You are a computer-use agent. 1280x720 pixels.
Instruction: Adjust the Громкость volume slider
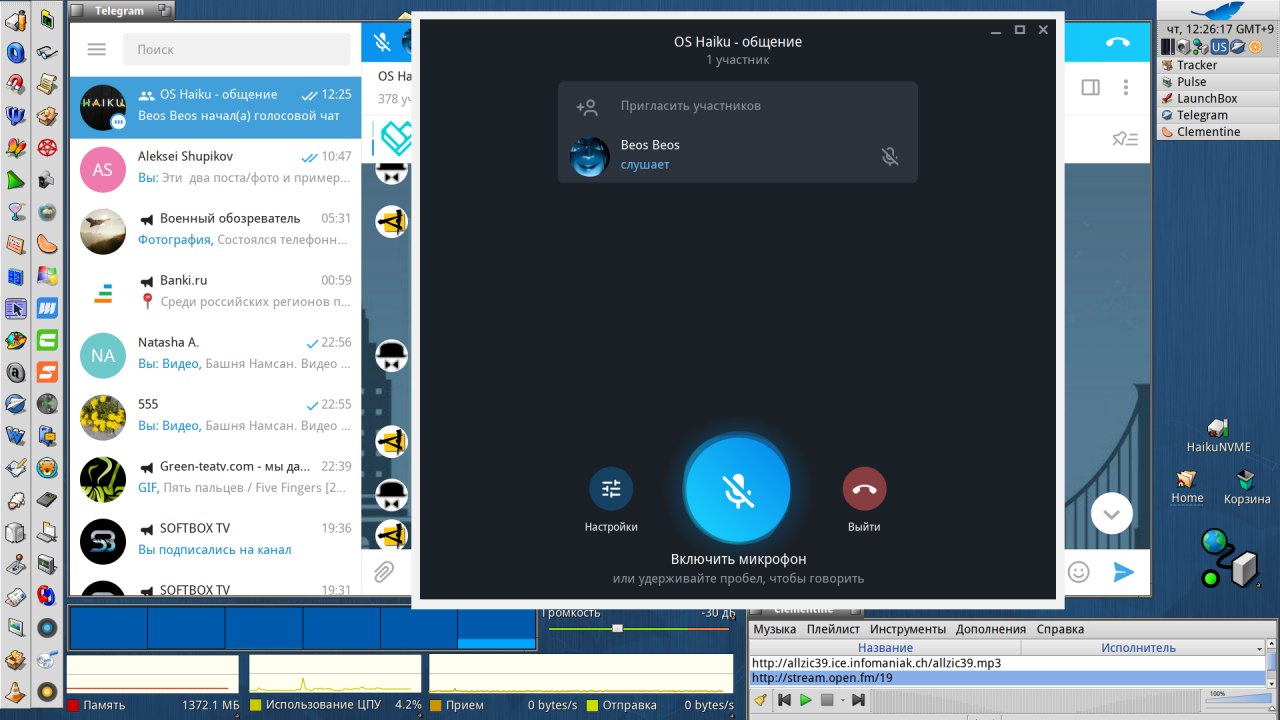tap(641, 628)
